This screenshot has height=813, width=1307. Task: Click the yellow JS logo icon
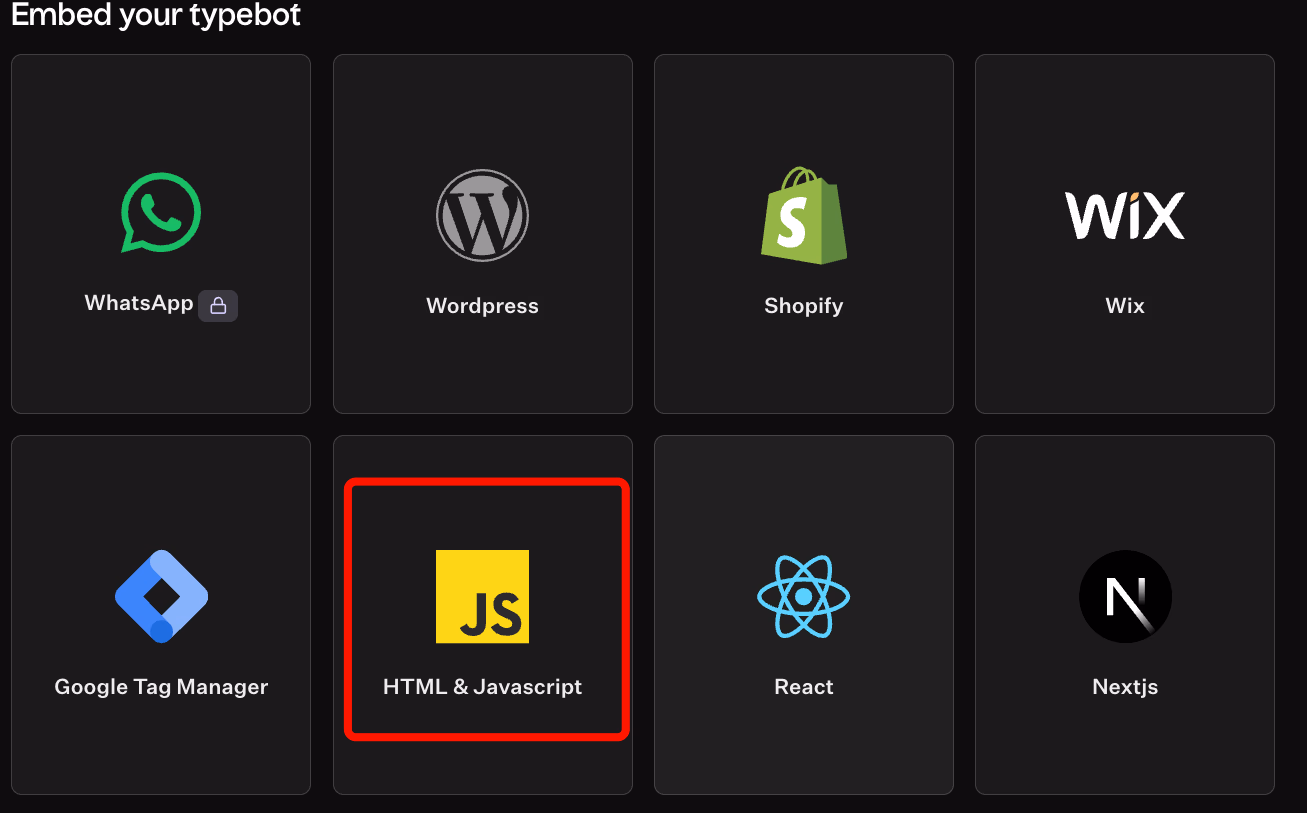[482, 596]
